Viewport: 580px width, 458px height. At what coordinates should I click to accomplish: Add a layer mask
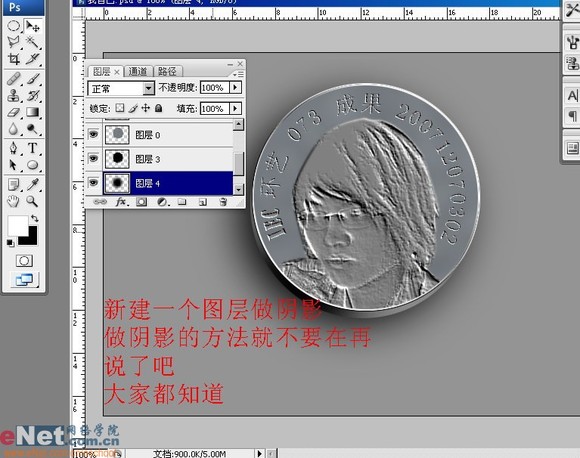[x=142, y=202]
